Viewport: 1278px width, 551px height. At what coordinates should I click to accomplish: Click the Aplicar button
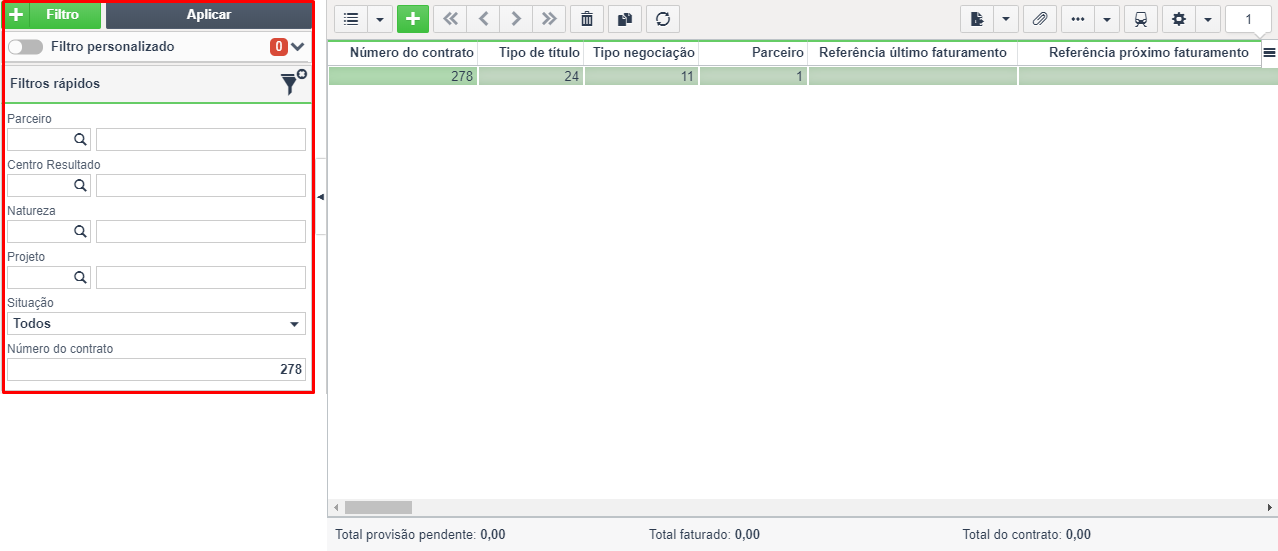coord(208,15)
